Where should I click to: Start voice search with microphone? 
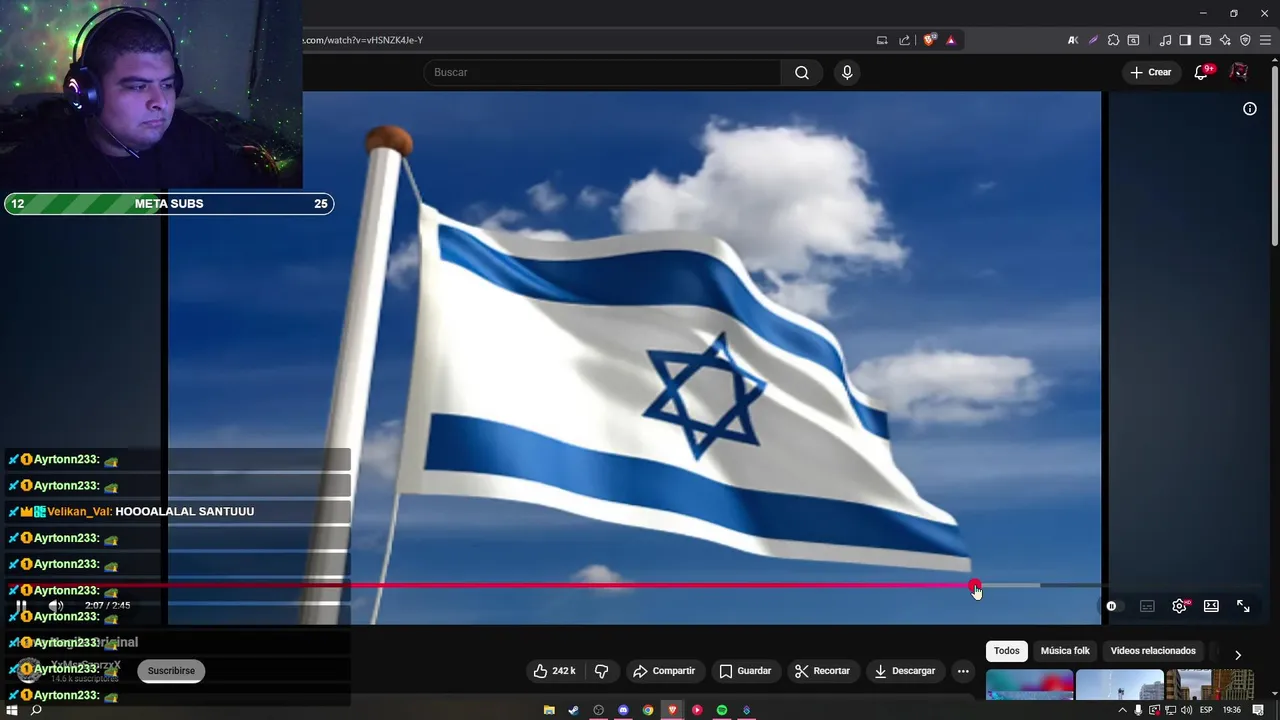click(847, 72)
